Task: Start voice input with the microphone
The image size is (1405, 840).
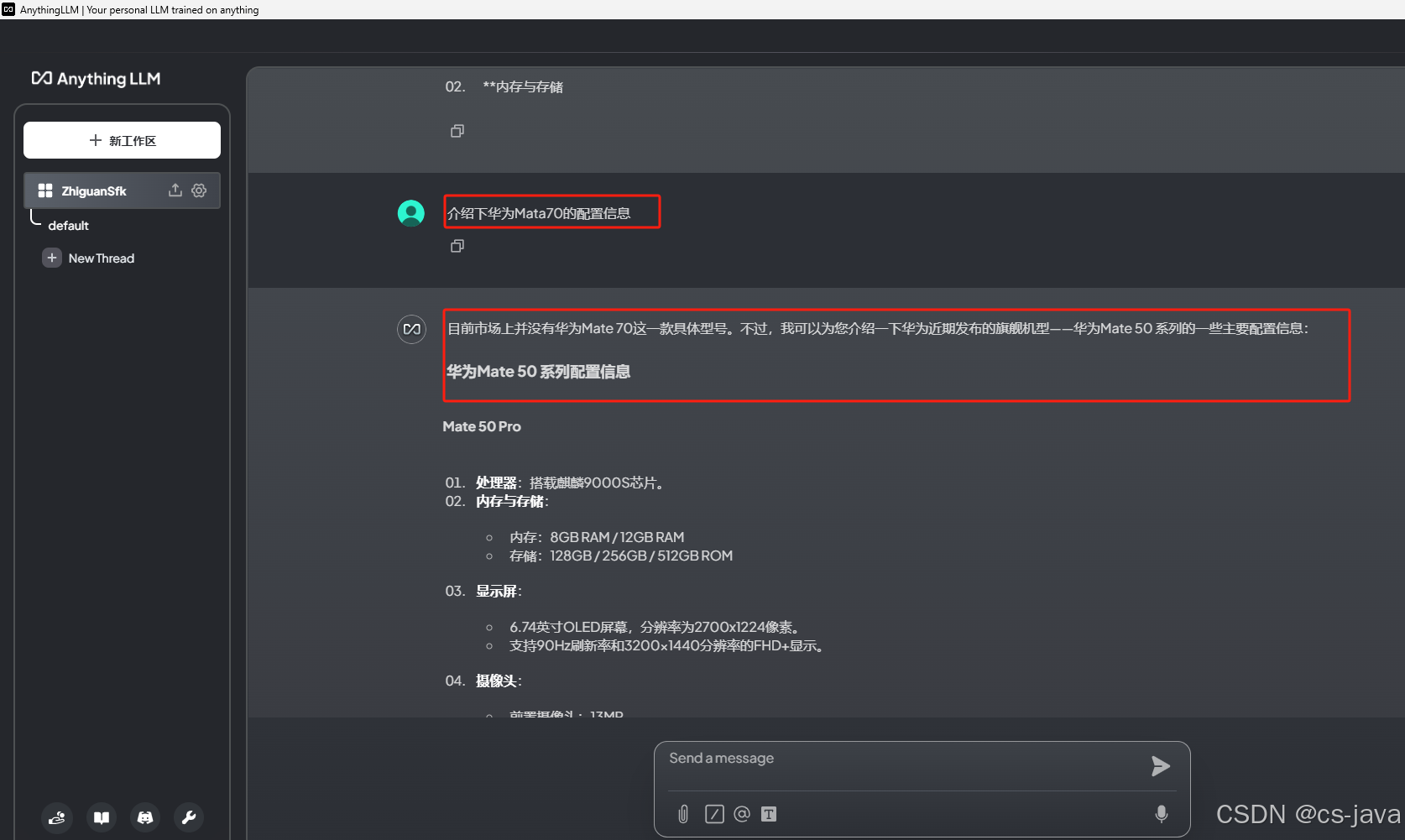Action: 1162,814
